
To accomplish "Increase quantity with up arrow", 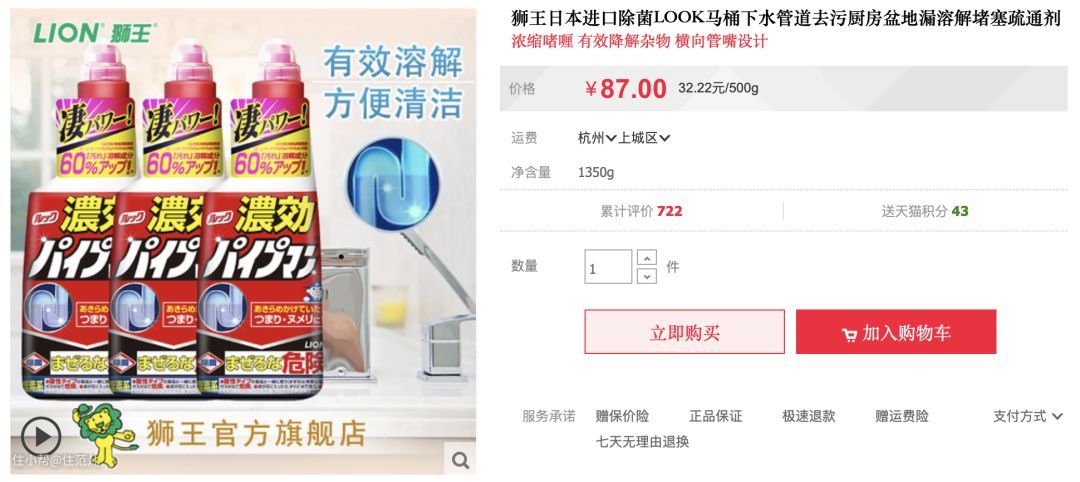I will click(647, 258).
